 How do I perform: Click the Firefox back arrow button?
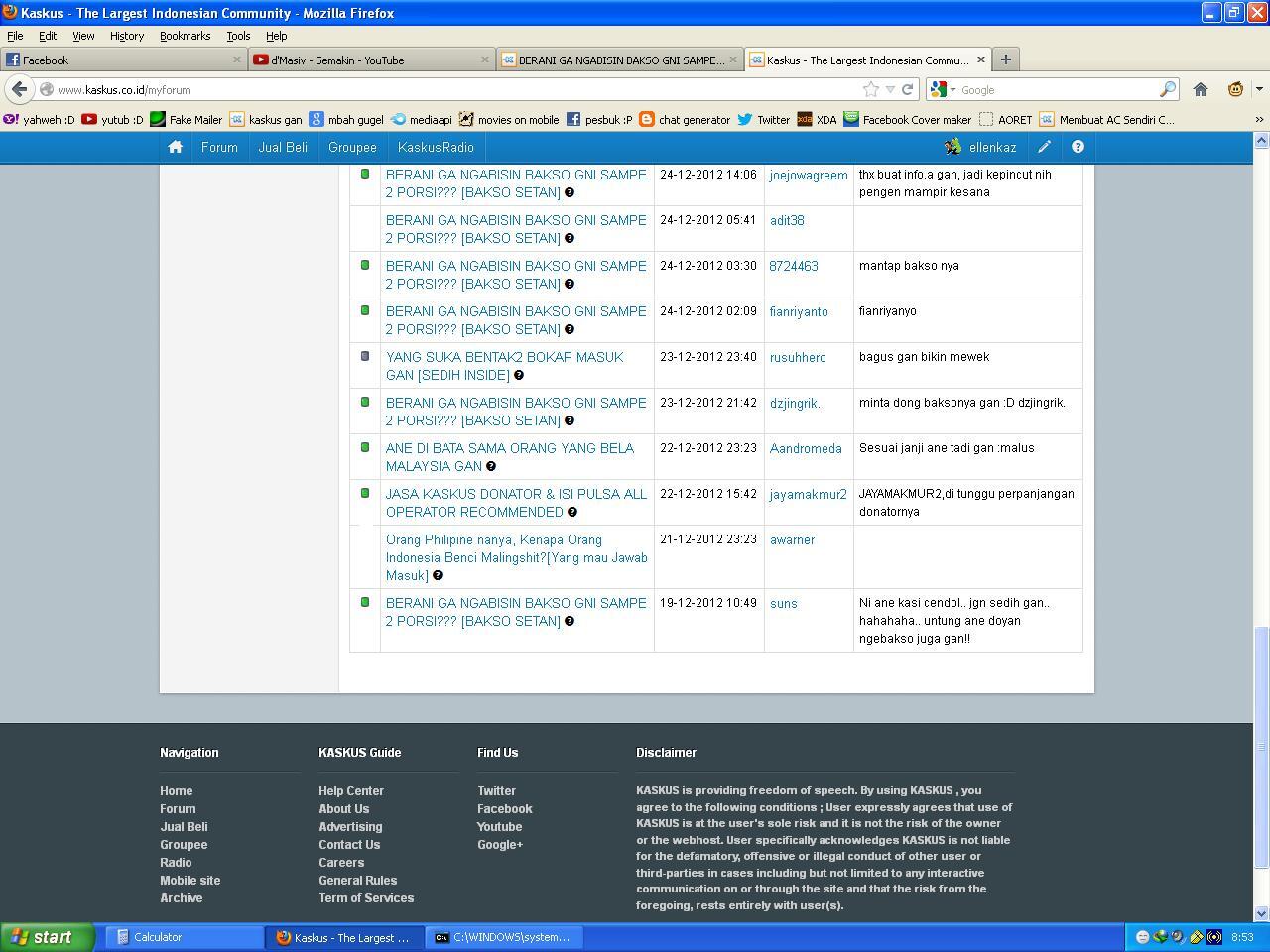pyautogui.click(x=19, y=89)
